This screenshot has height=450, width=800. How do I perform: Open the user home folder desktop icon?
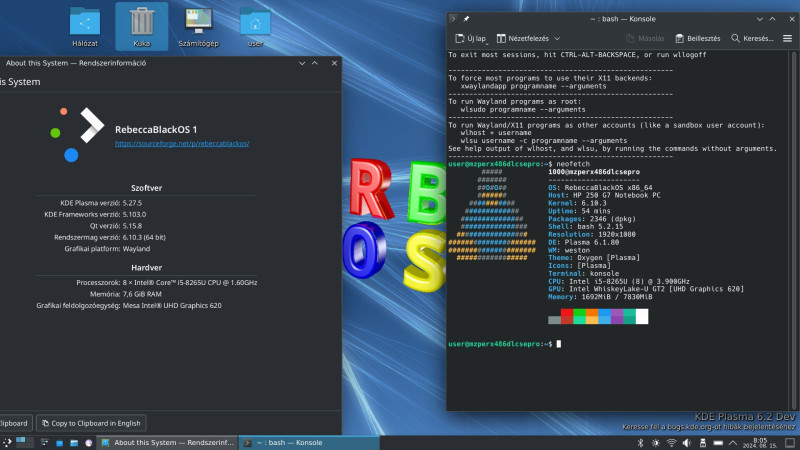[x=255, y=27]
